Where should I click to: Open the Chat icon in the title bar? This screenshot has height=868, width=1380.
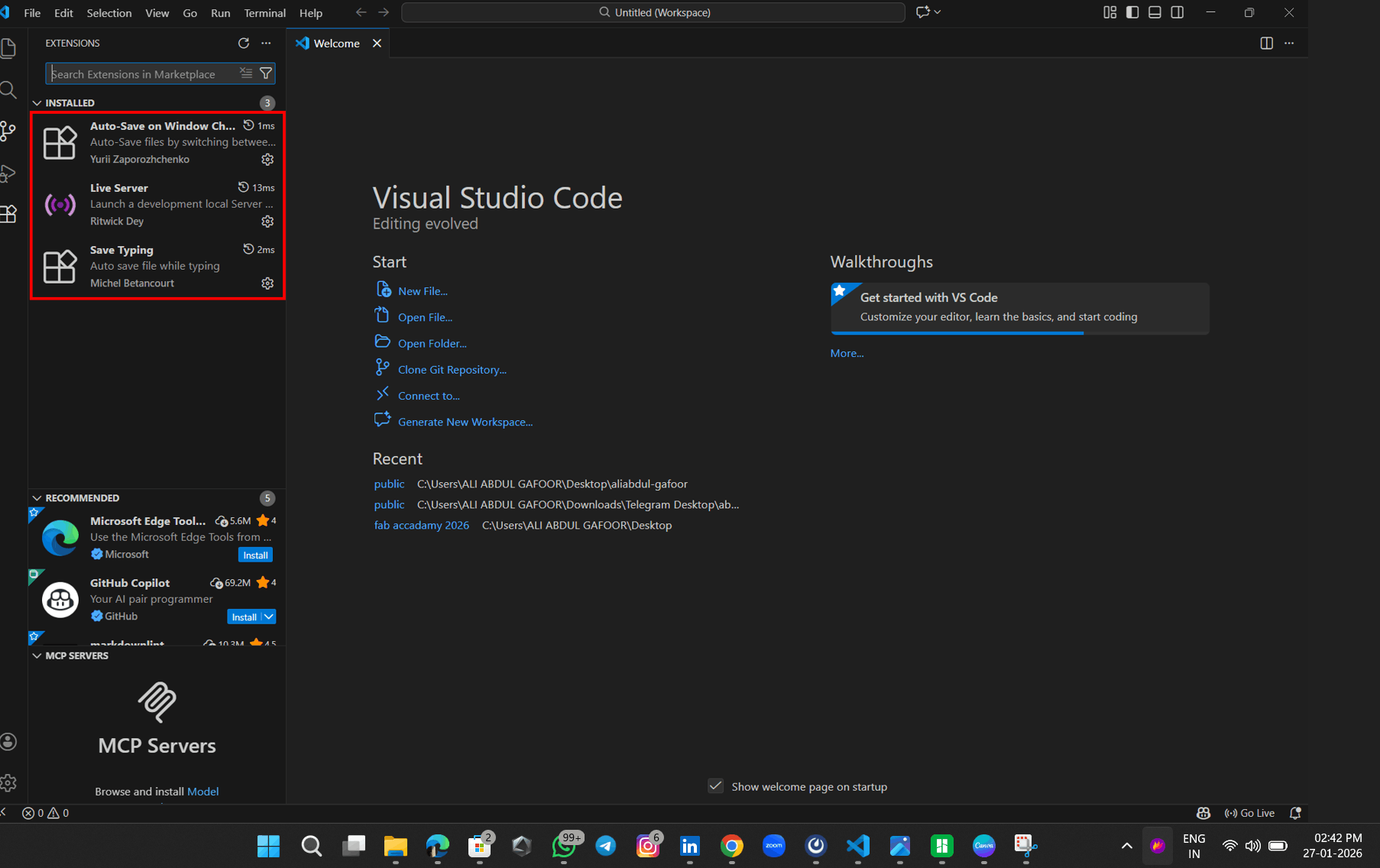(923, 12)
